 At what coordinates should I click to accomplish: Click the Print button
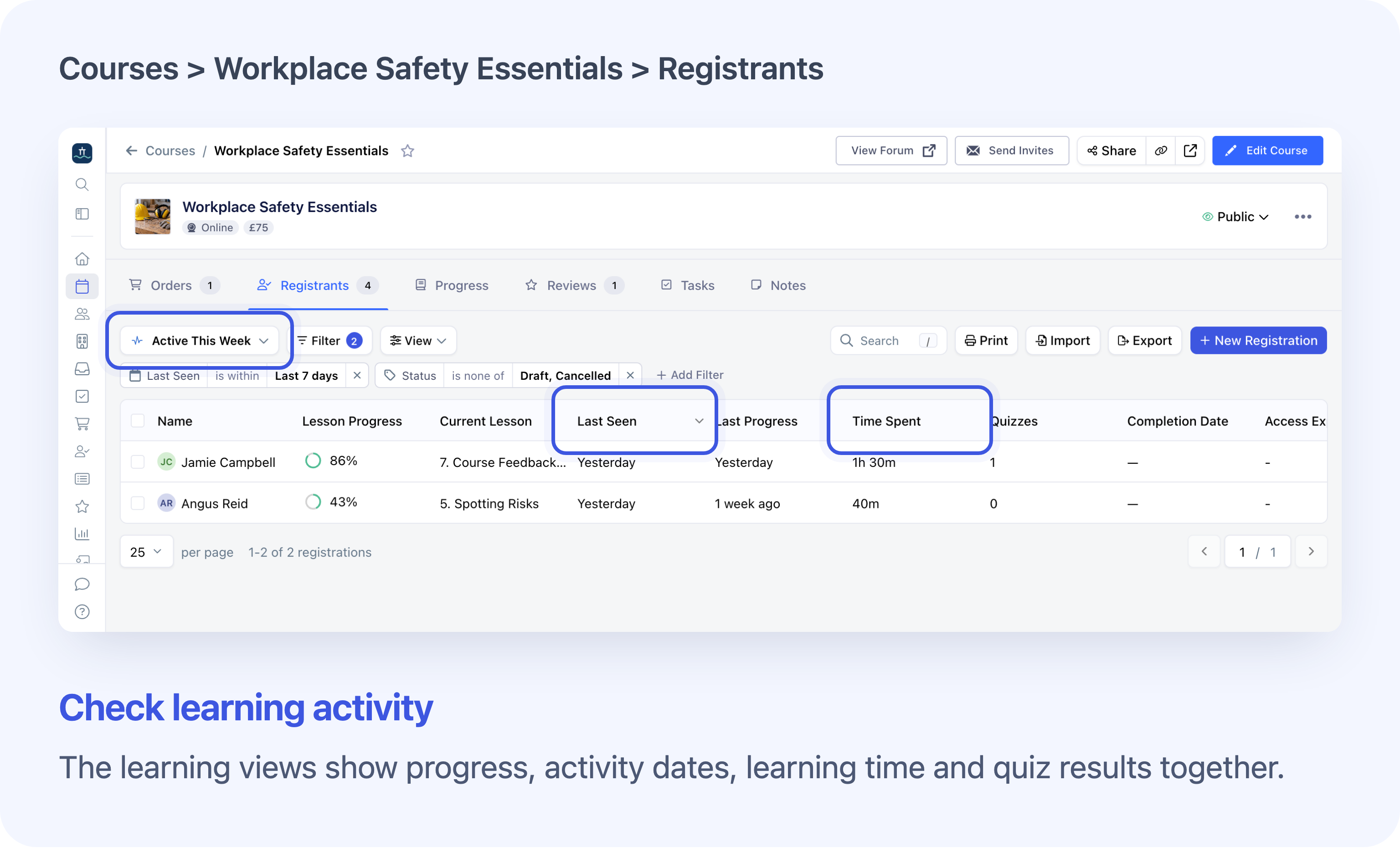[x=986, y=341]
